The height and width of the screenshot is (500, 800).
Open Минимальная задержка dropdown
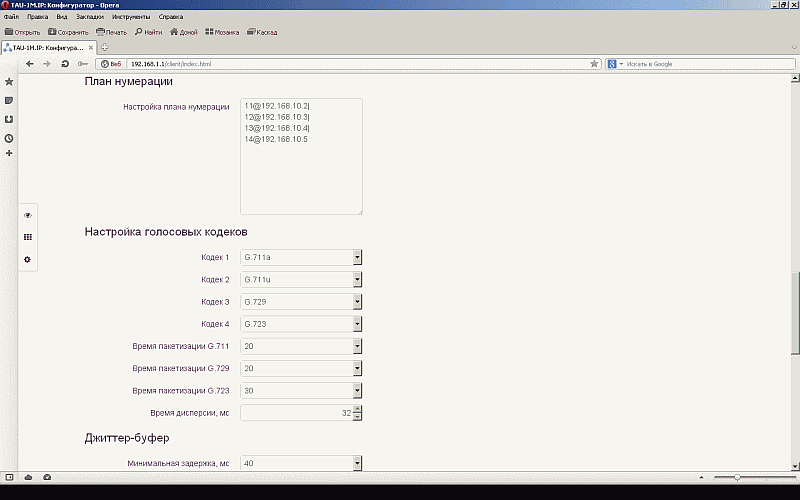pos(301,463)
